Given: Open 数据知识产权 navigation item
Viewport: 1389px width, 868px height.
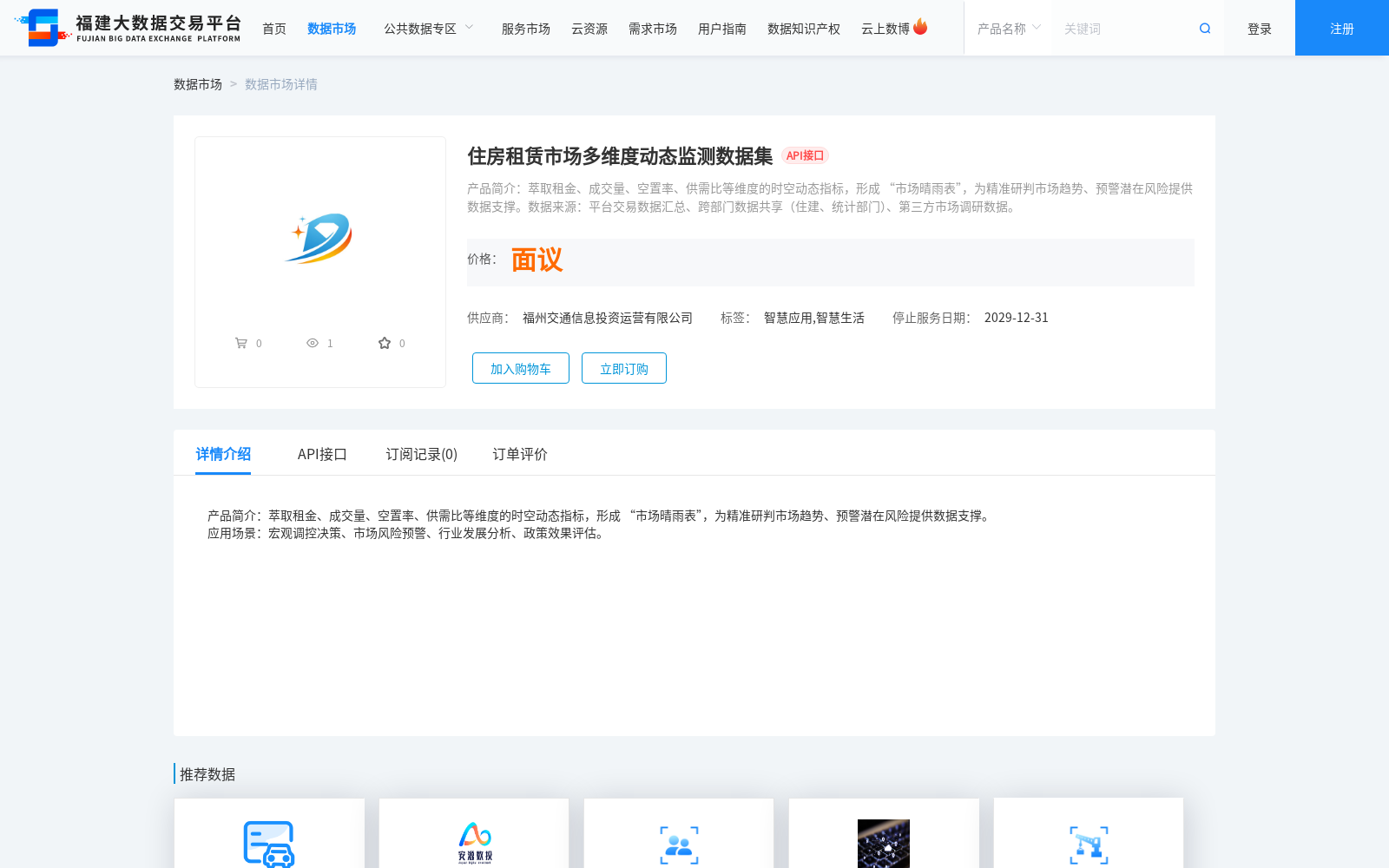Looking at the screenshot, I should point(804,29).
